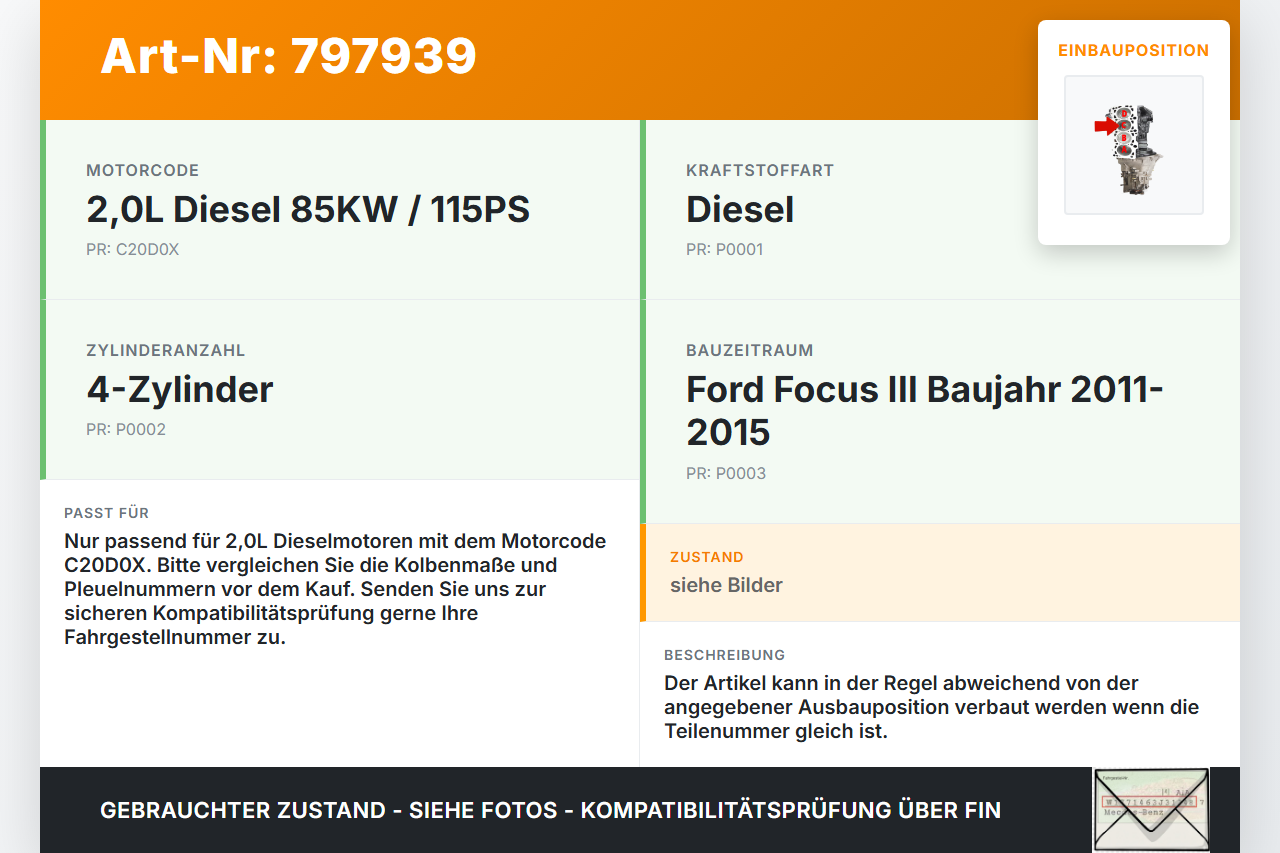Click the BESCHREIBUNG label
Viewport: 1280px width, 853px height.
point(725,655)
